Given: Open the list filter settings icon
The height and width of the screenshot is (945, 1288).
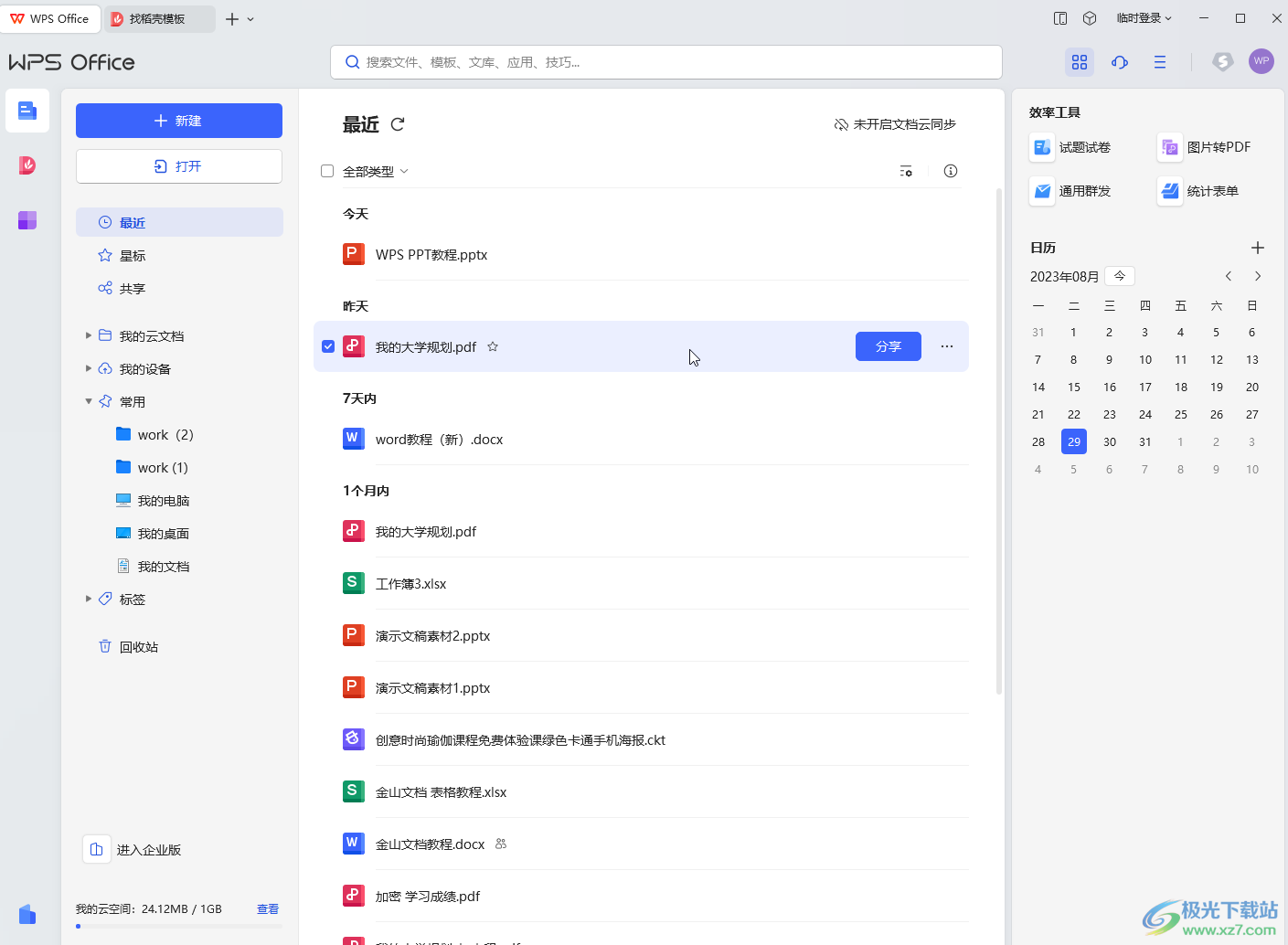Looking at the screenshot, I should (x=906, y=171).
